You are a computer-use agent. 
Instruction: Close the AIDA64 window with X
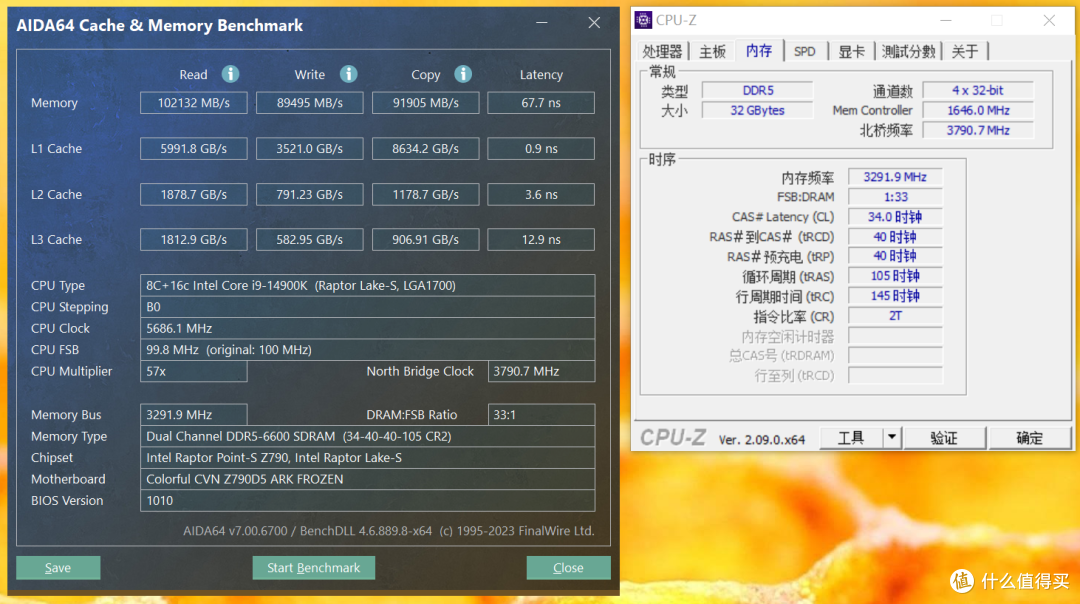coord(594,23)
